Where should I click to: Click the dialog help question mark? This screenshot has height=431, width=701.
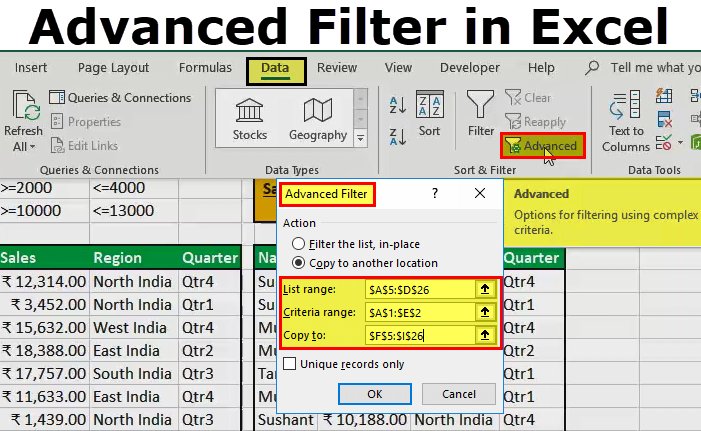pyautogui.click(x=435, y=193)
